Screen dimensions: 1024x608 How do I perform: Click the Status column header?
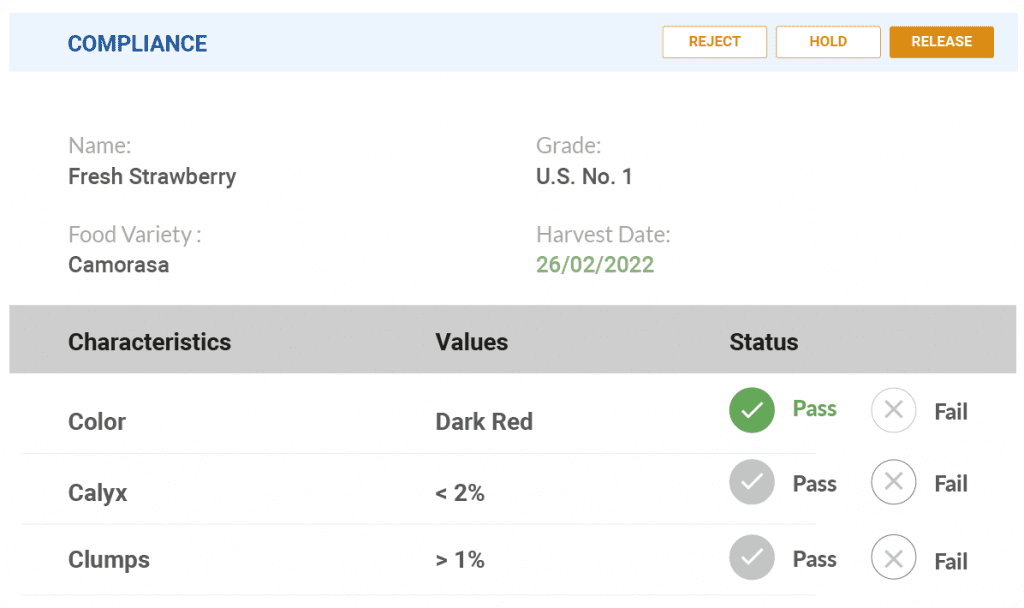[764, 342]
